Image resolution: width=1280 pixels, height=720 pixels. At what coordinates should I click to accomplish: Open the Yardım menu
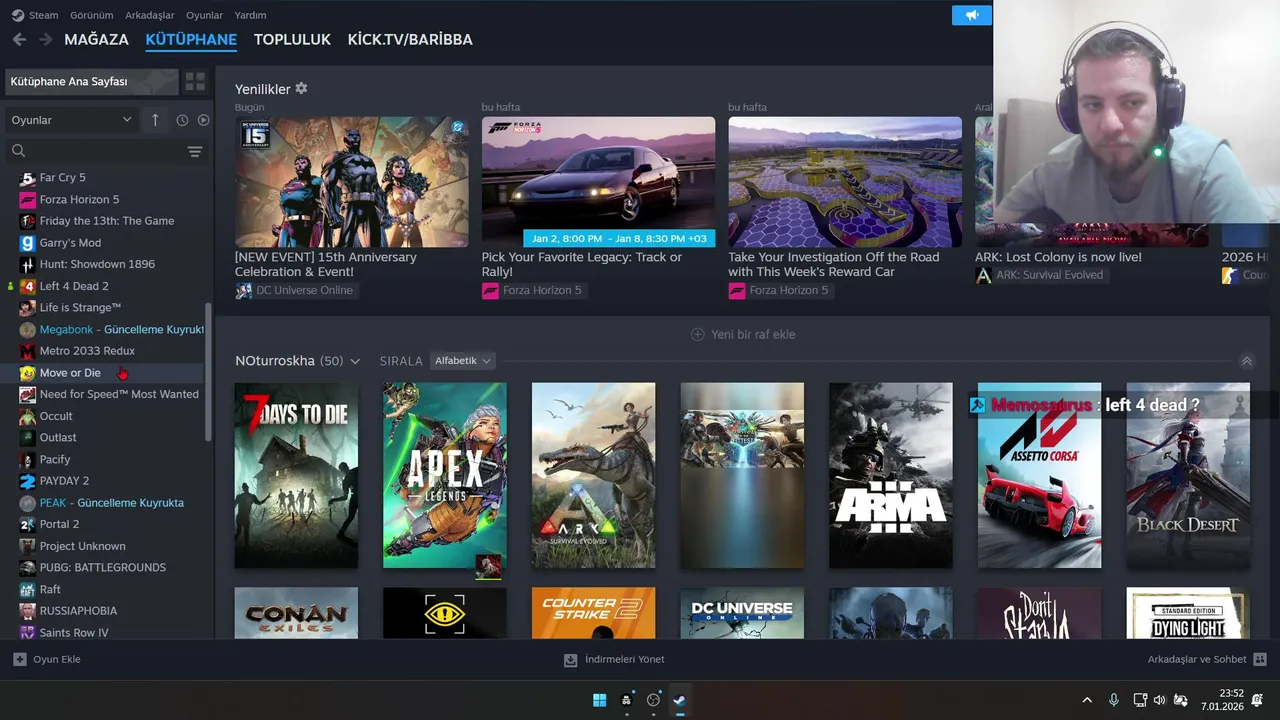pyautogui.click(x=250, y=15)
